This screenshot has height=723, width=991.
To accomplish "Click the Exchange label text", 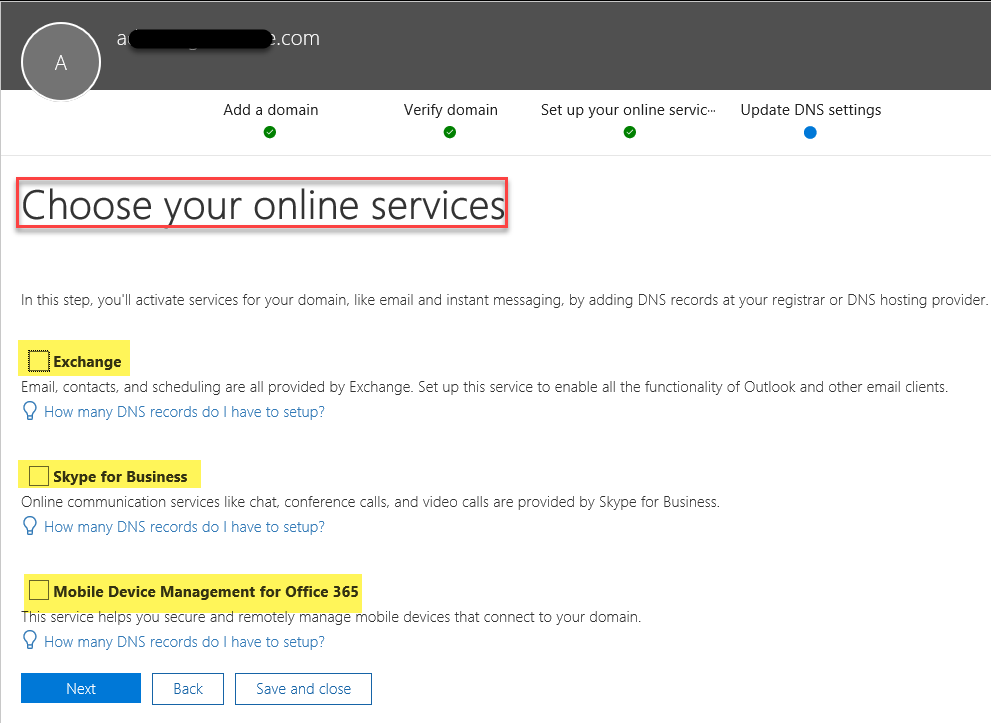I will tap(87, 362).
